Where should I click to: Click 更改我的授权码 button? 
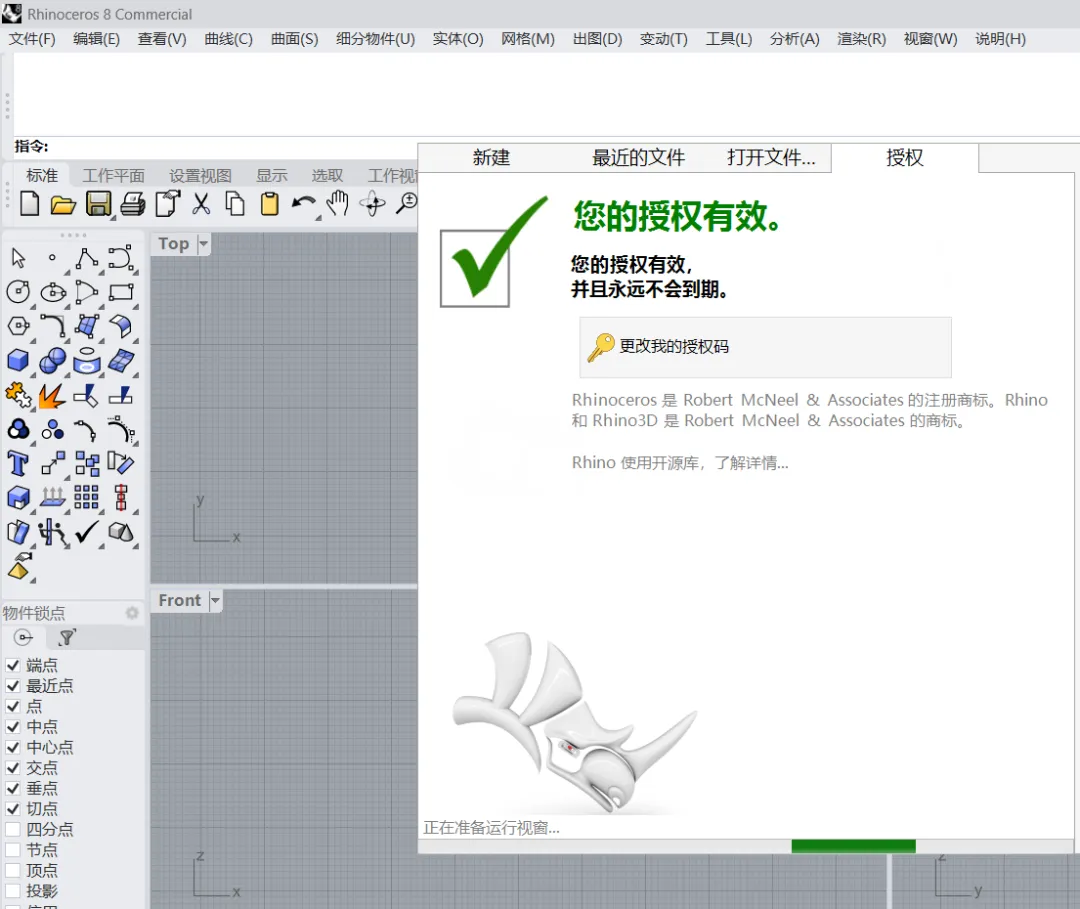(x=765, y=347)
